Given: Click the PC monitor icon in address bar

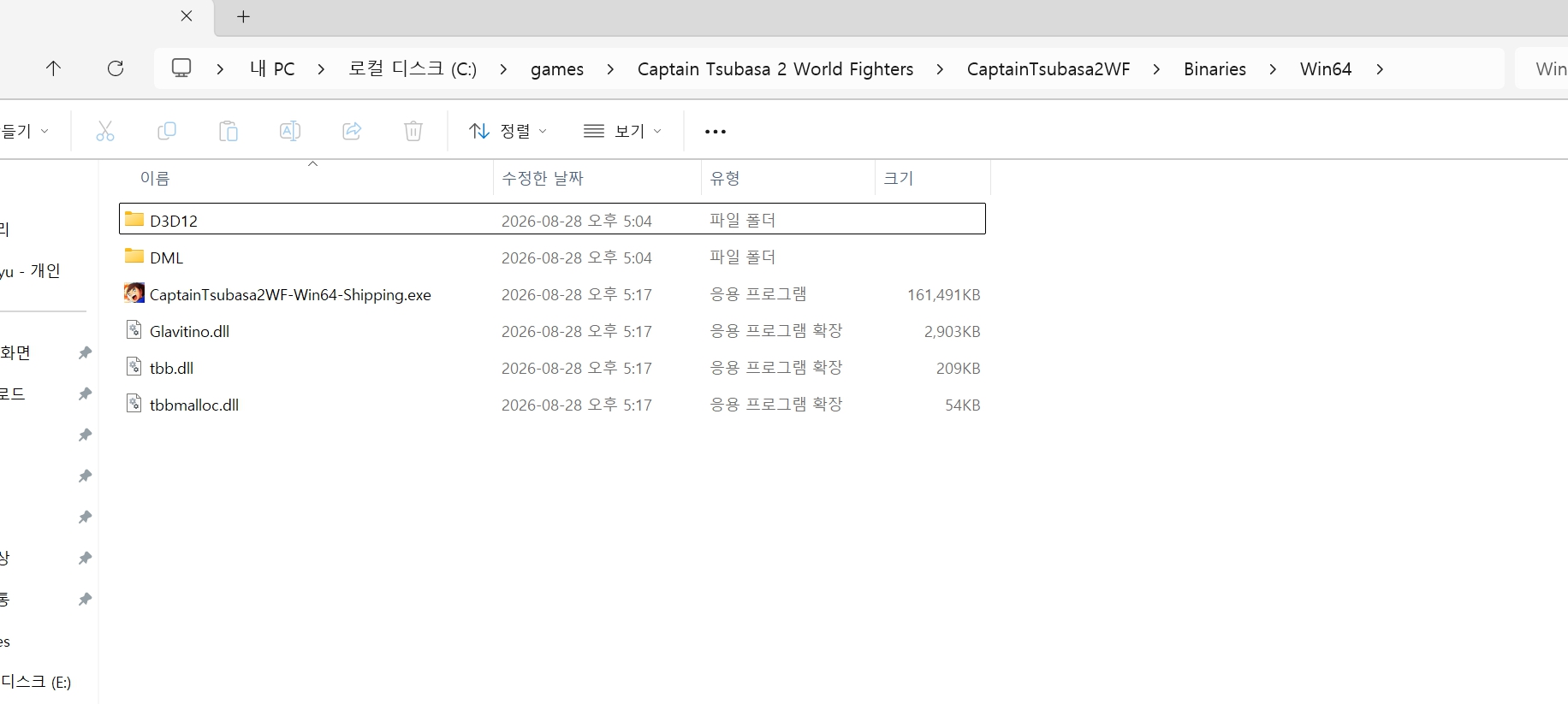Looking at the screenshot, I should coord(181,68).
